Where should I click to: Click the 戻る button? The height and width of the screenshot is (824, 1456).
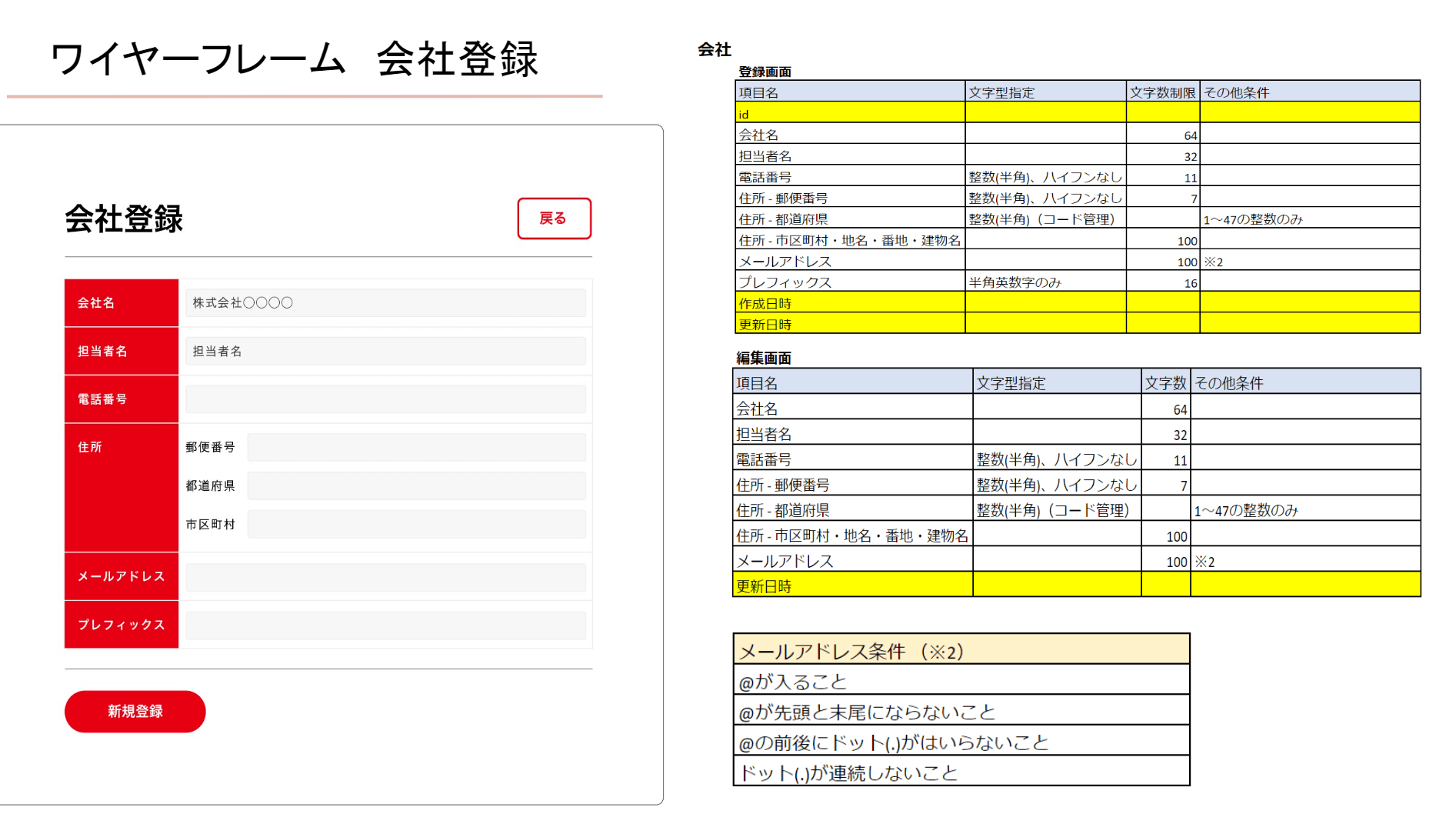coord(554,219)
